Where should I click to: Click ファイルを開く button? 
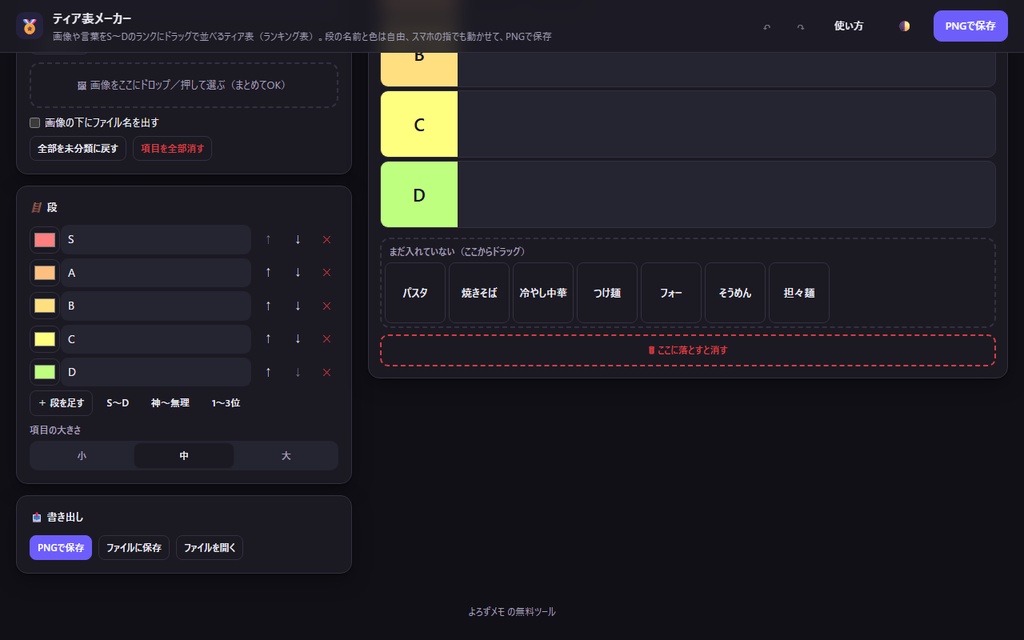(210, 548)
